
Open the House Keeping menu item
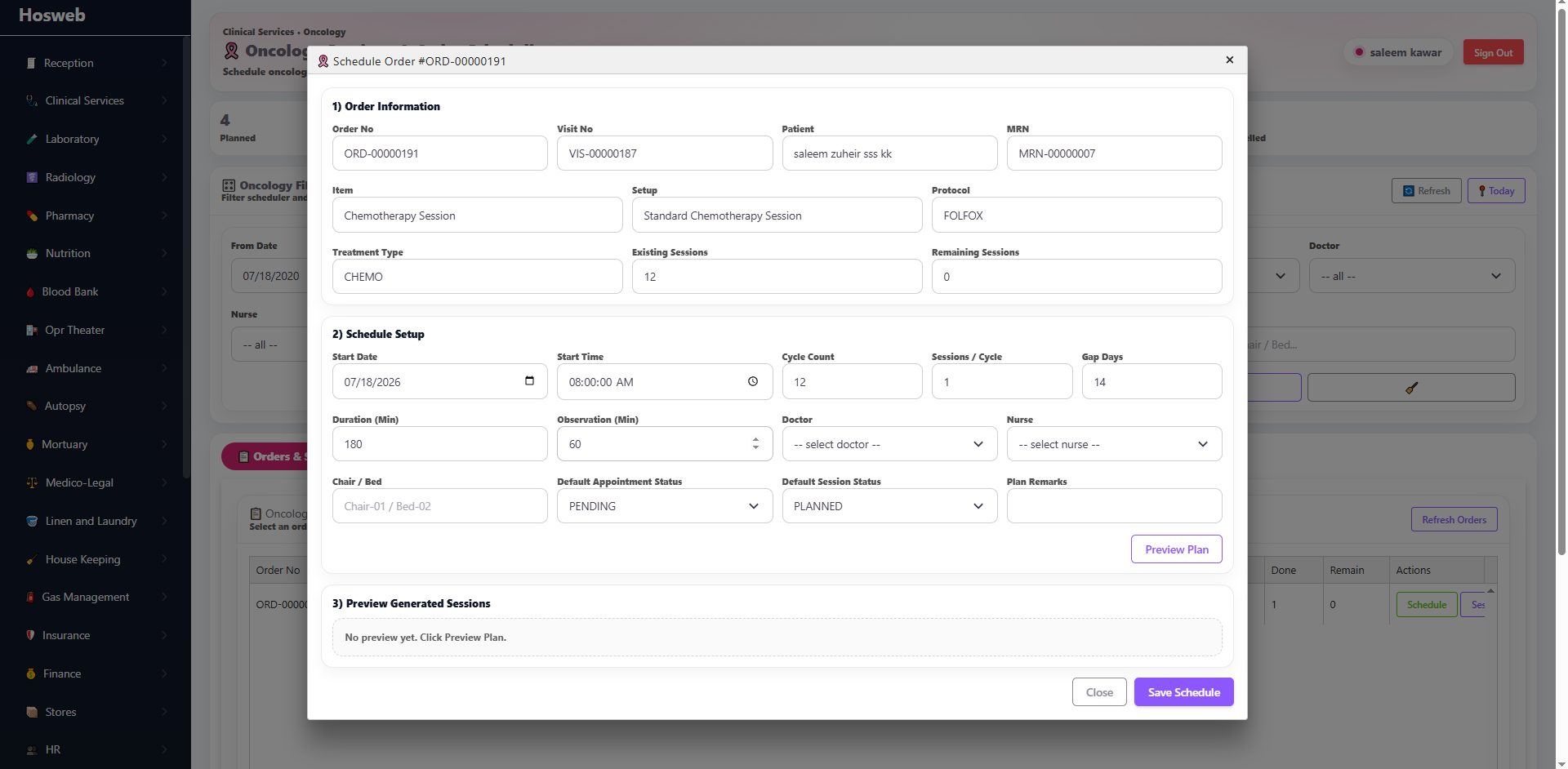(96, 559)
